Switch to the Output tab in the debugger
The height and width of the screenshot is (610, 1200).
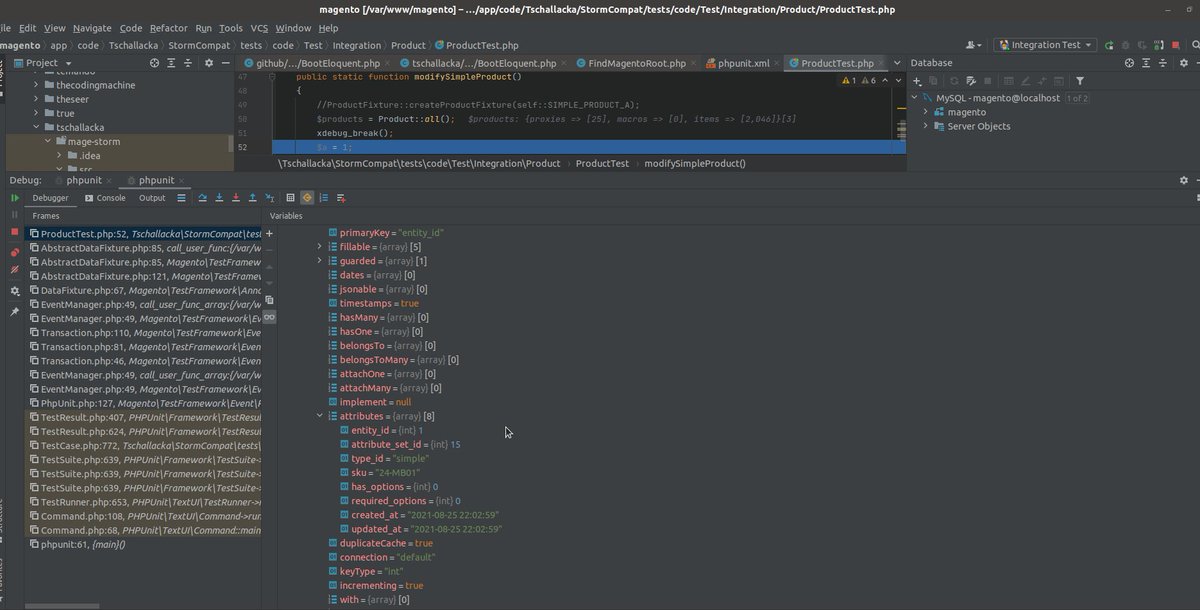[x=152, y=198]
